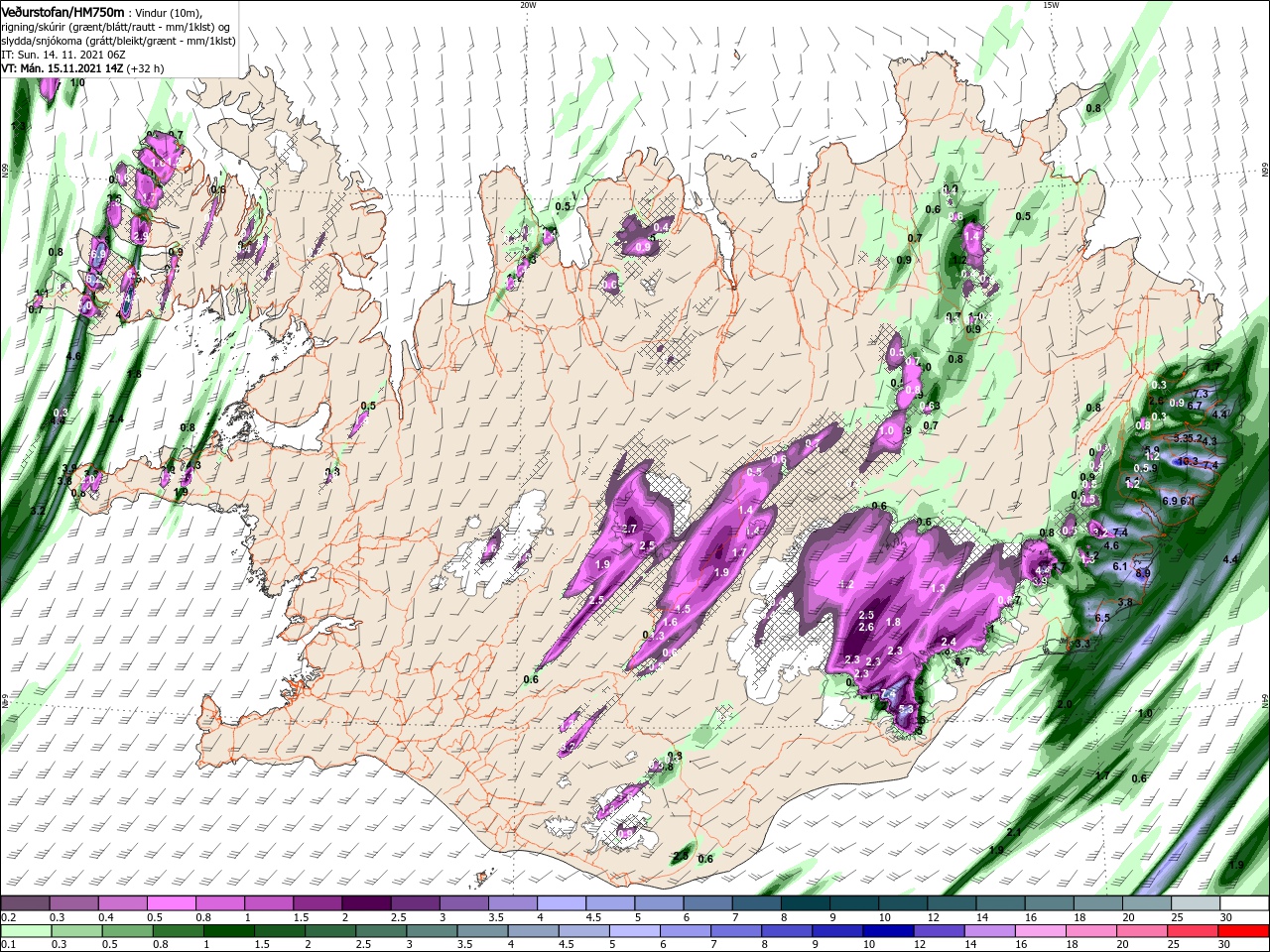
Task: Pick the 14 light purple swatch, rain scale
Action: (990, 930)
